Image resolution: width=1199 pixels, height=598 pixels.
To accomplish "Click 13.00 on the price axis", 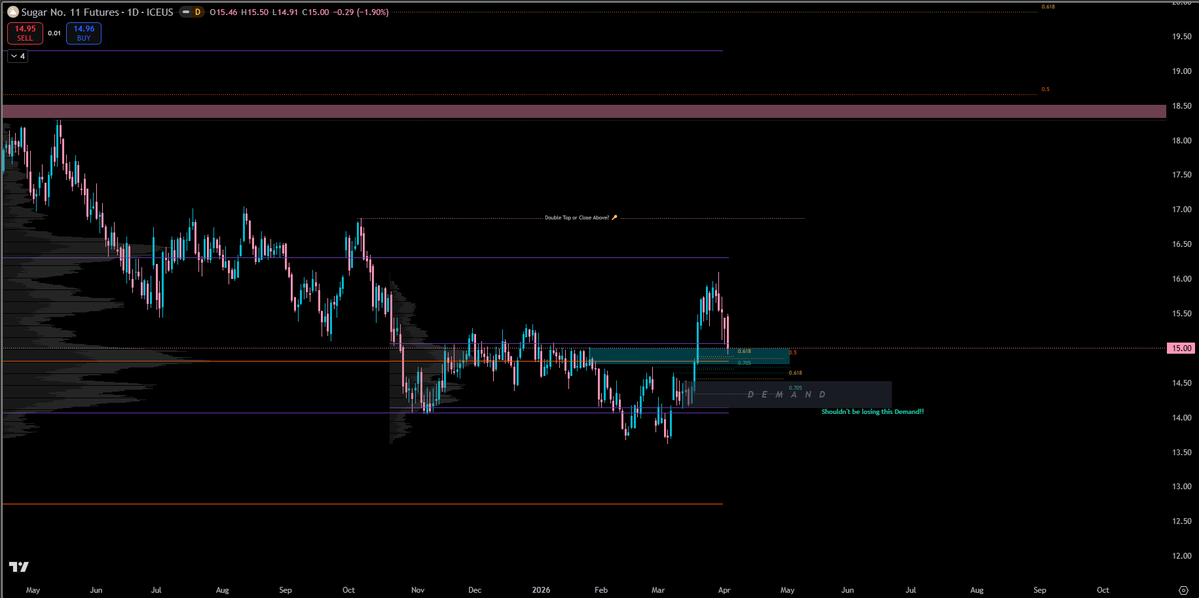I will 1182,486.
